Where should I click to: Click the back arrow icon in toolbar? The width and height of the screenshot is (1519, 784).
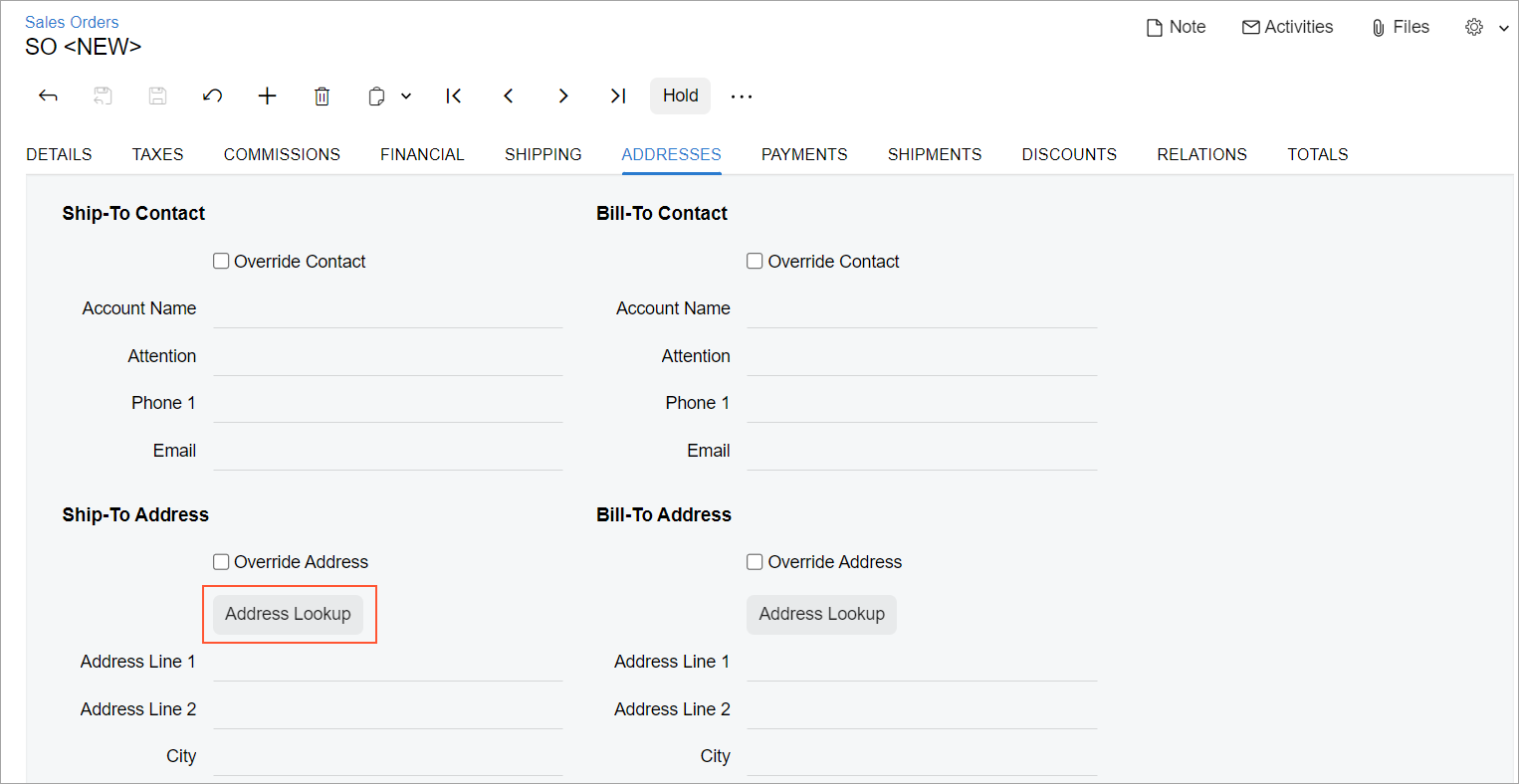pyautogui.click(x=48, y=96)
